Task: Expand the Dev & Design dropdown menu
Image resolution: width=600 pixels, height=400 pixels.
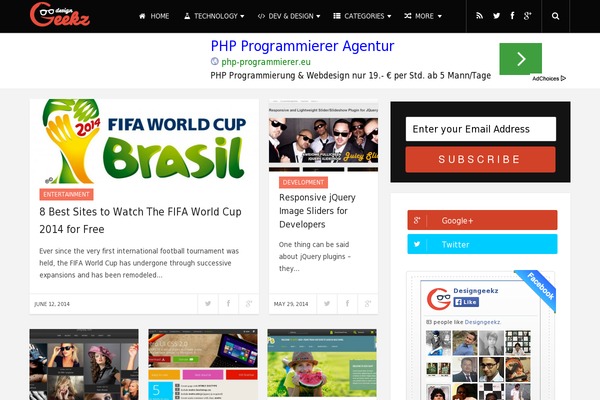Action: coord(289,16)
